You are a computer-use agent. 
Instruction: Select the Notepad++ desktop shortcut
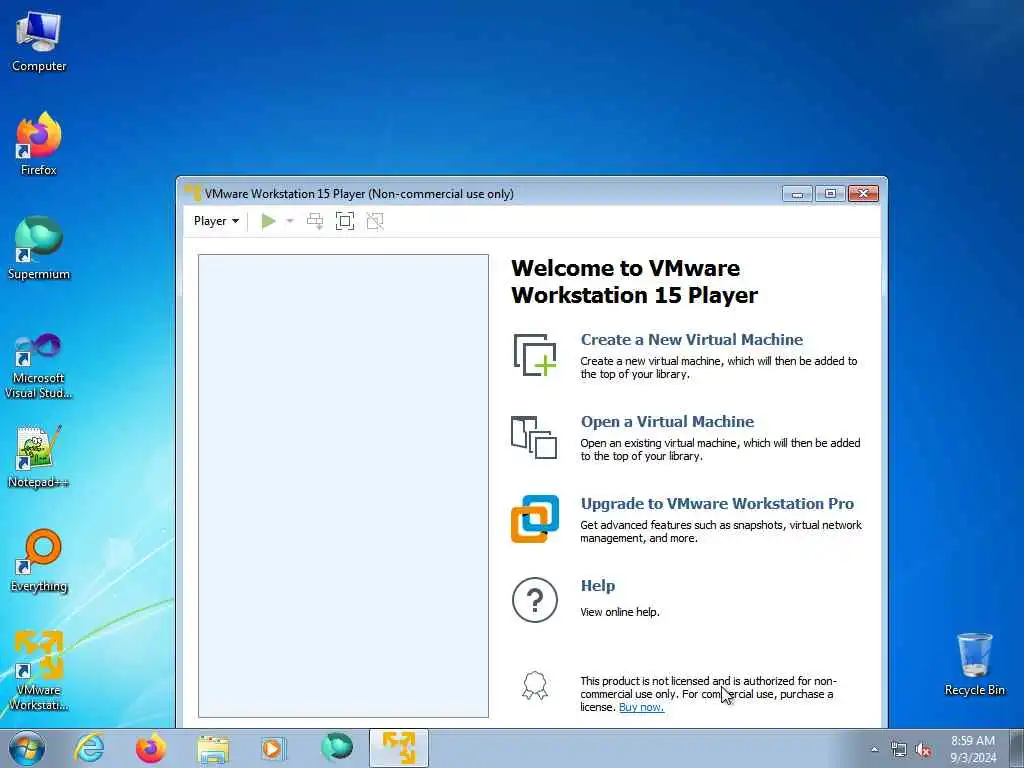(x=39, y=457)
